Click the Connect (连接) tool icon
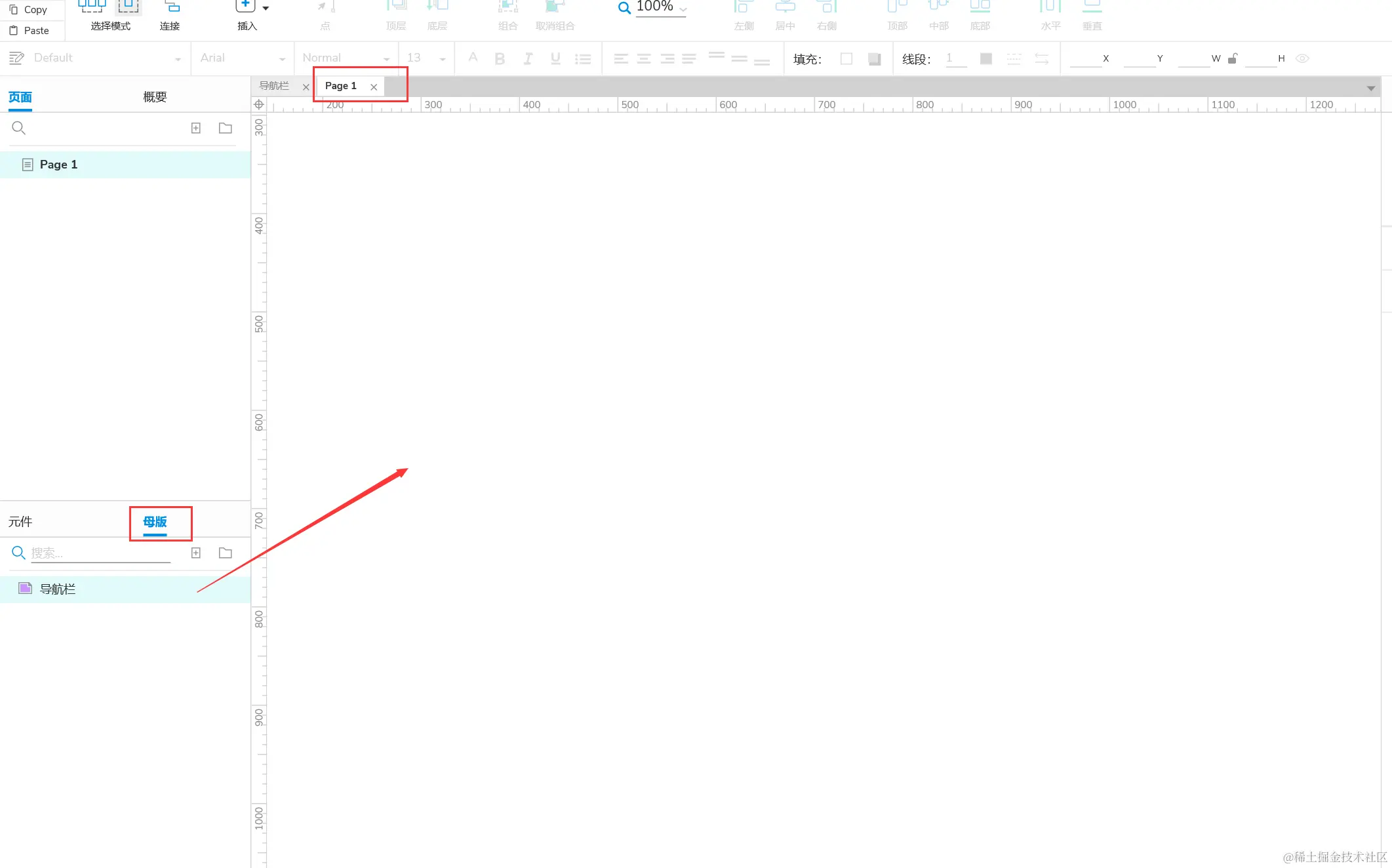 (x=171, y=7)
